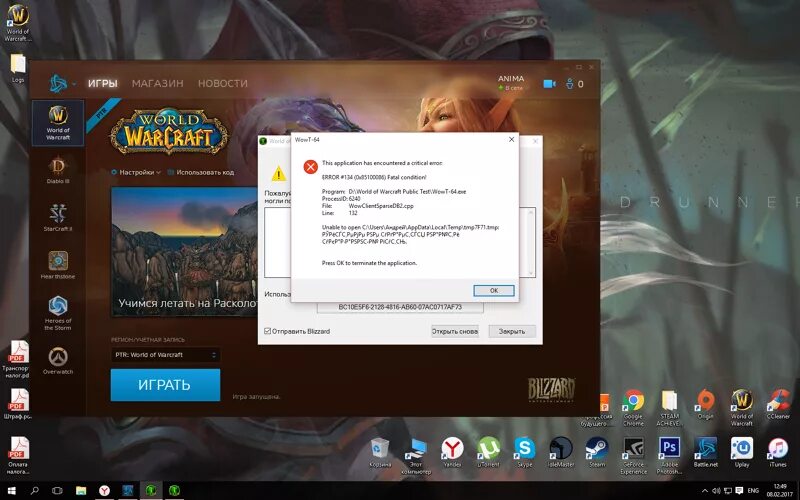Open the Windows Start menu
Screen dimensions: 800x500
tap(11, 491)
